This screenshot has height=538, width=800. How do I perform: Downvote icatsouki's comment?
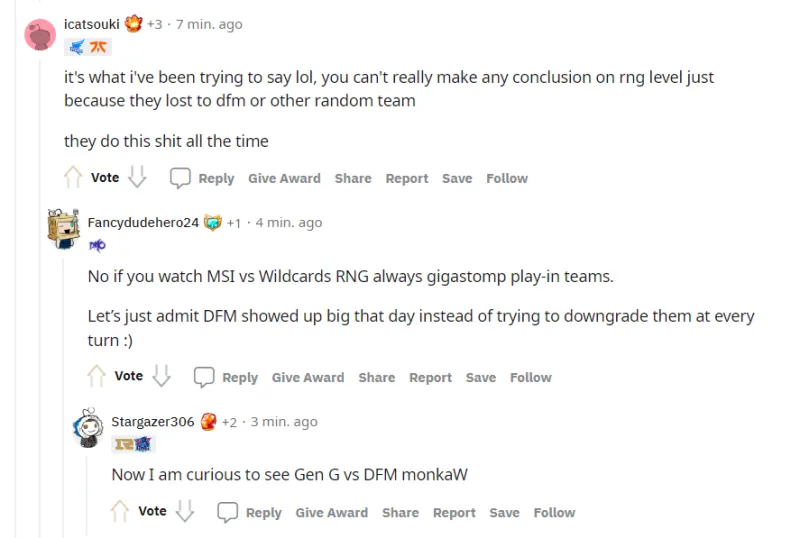(x=137, y=178)
